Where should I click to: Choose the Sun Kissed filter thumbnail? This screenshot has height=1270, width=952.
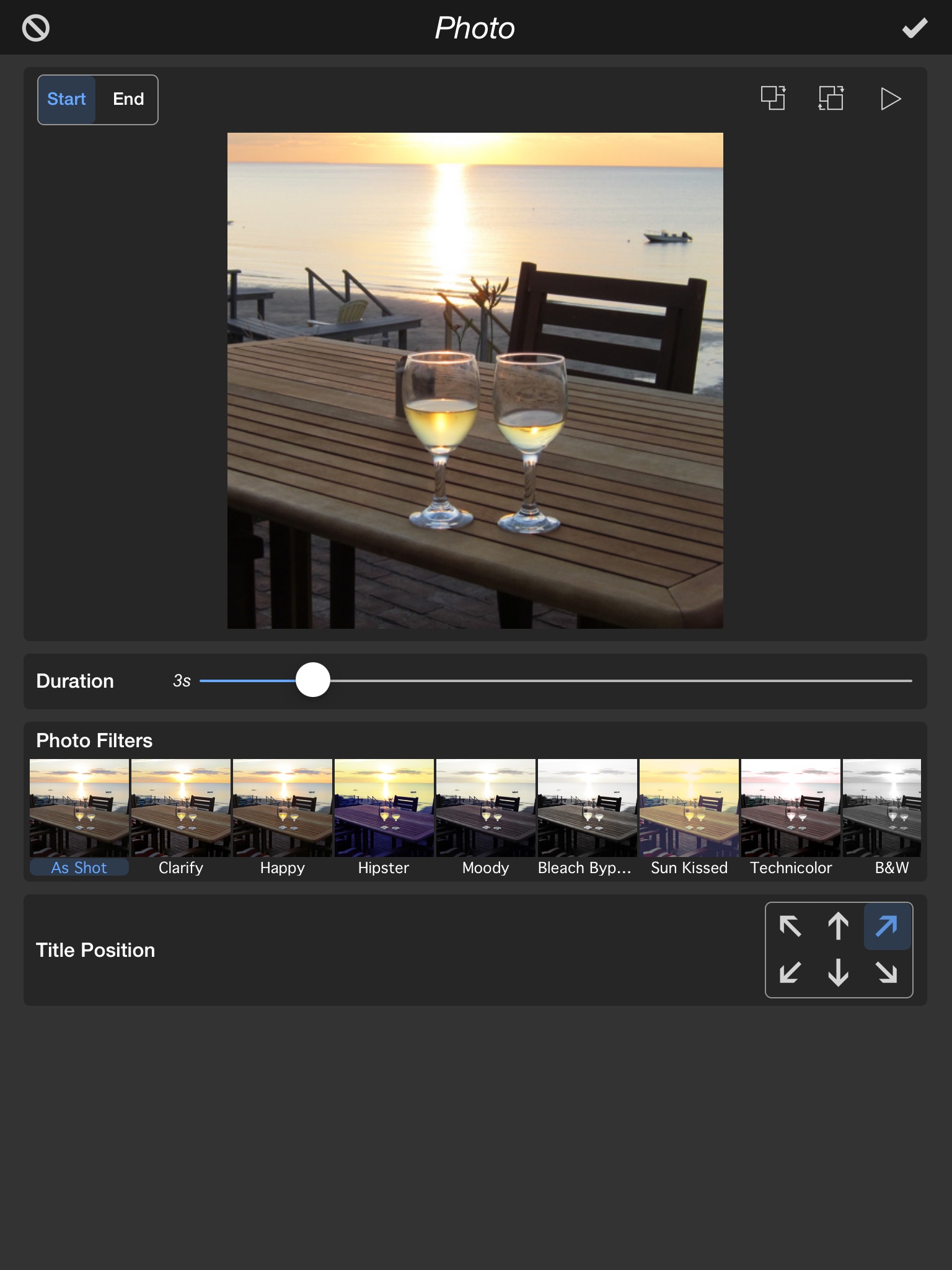click(689, 809)
